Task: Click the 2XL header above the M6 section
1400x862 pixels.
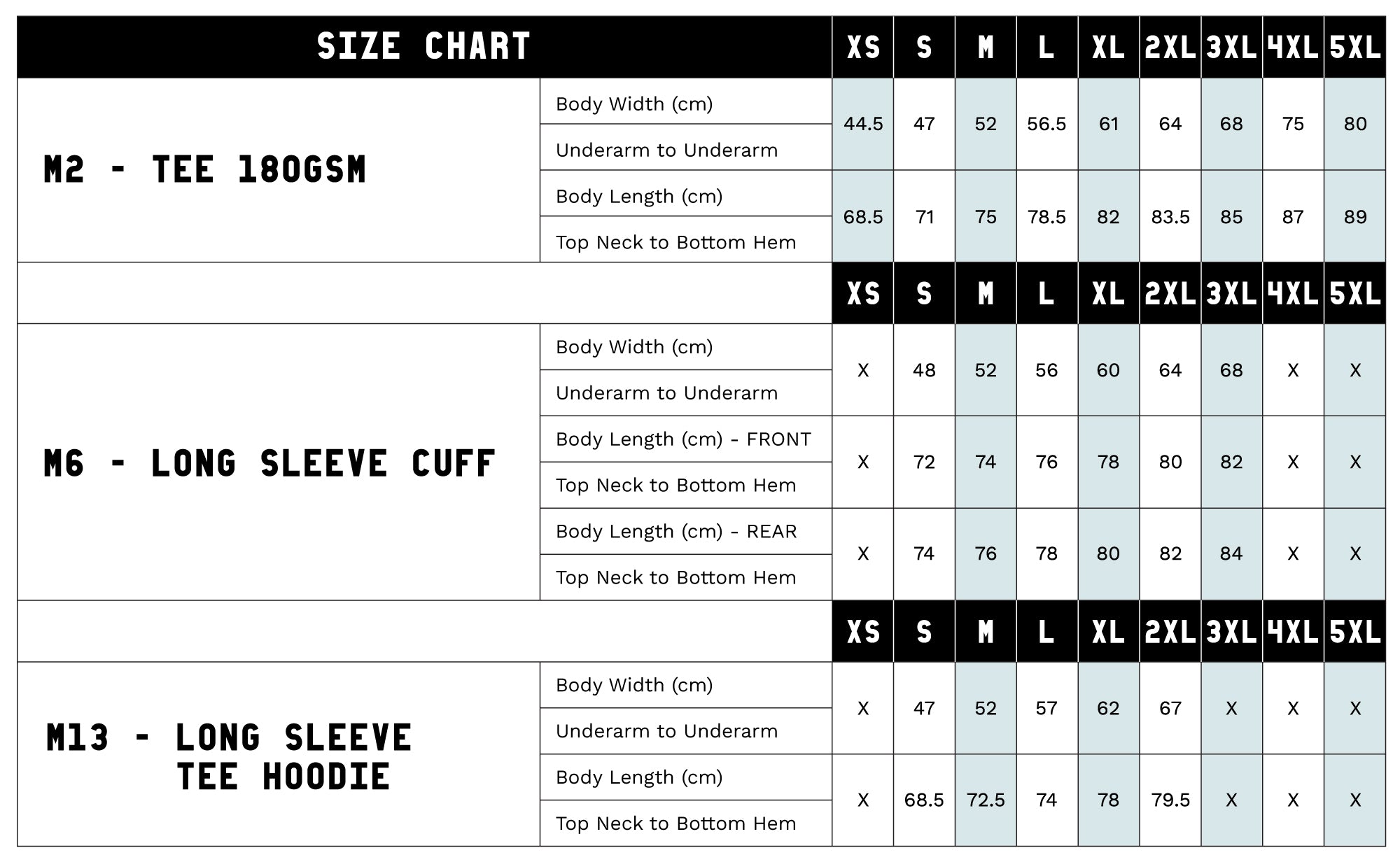Action: point(1170,294)
